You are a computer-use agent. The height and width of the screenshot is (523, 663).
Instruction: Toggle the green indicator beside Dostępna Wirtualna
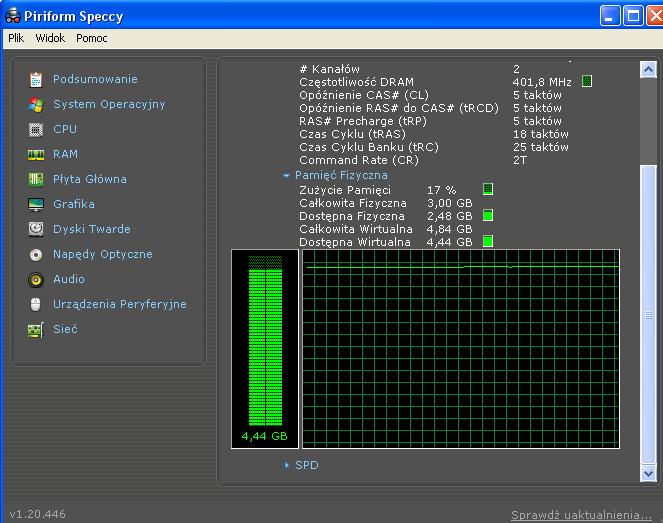488,241
